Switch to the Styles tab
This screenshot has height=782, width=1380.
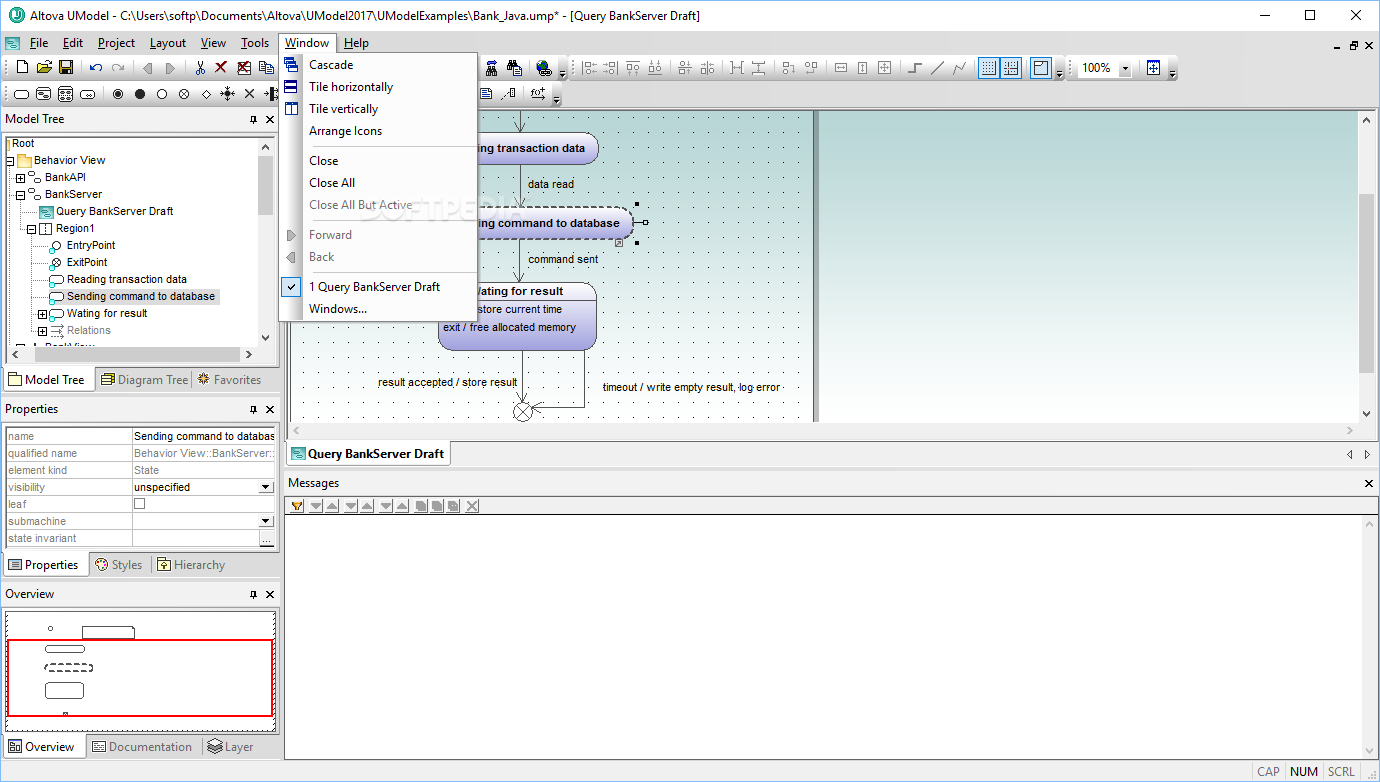pos(119,565)
